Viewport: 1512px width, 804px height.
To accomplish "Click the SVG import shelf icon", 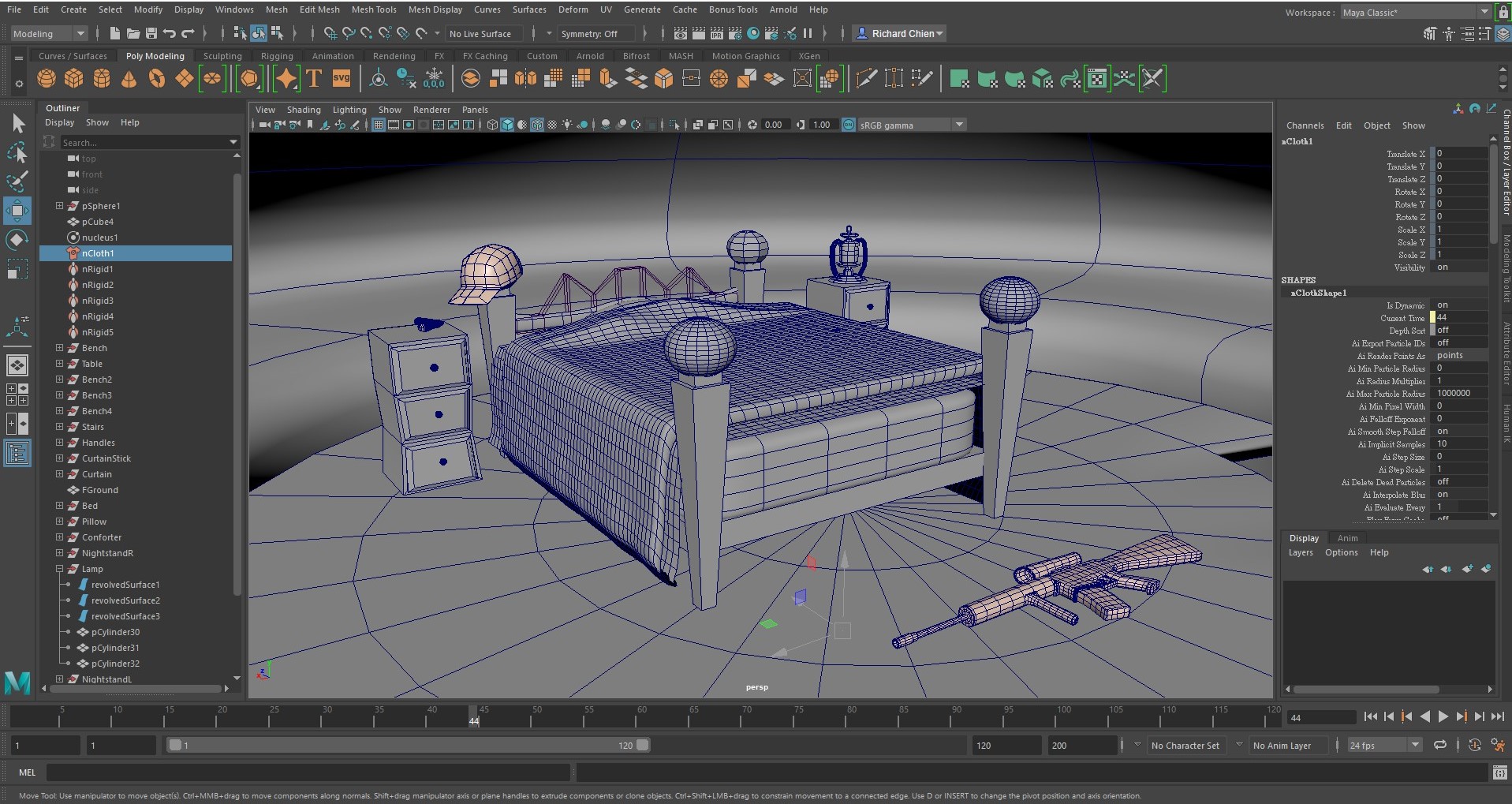I will tap(342, 79).
